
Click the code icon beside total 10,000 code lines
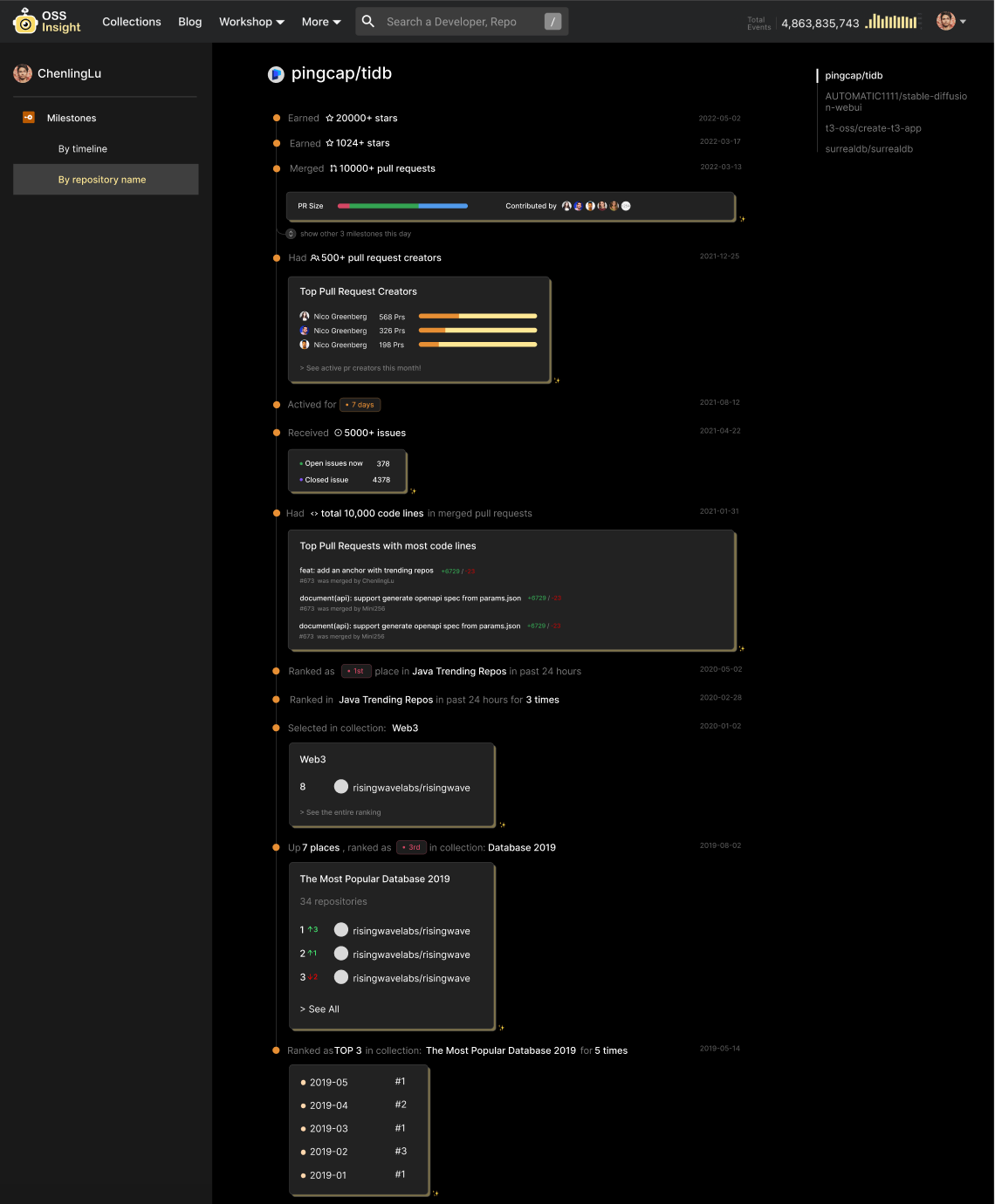[314, 514]
